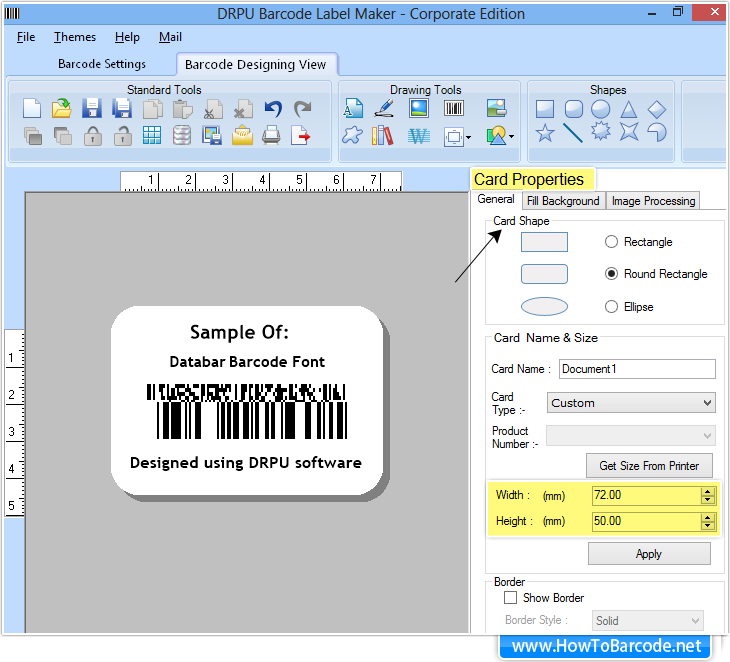The image size is (730, 662).
Task: Insert WordArt with the W icon
Action: pyautogui.click(x=419, y=136)
